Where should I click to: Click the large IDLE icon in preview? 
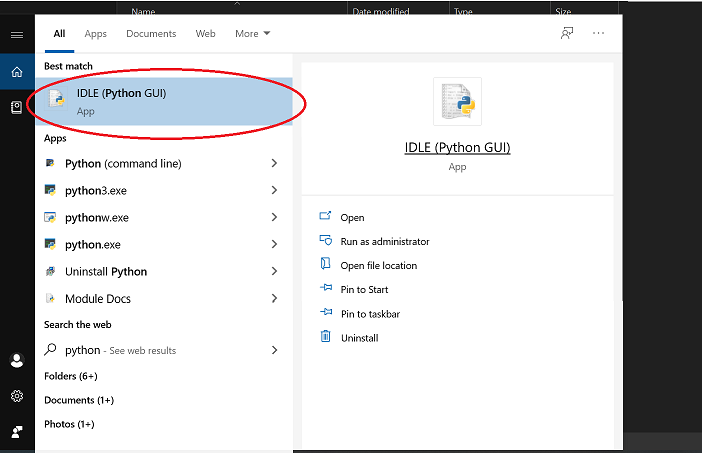tap(457, 102)
